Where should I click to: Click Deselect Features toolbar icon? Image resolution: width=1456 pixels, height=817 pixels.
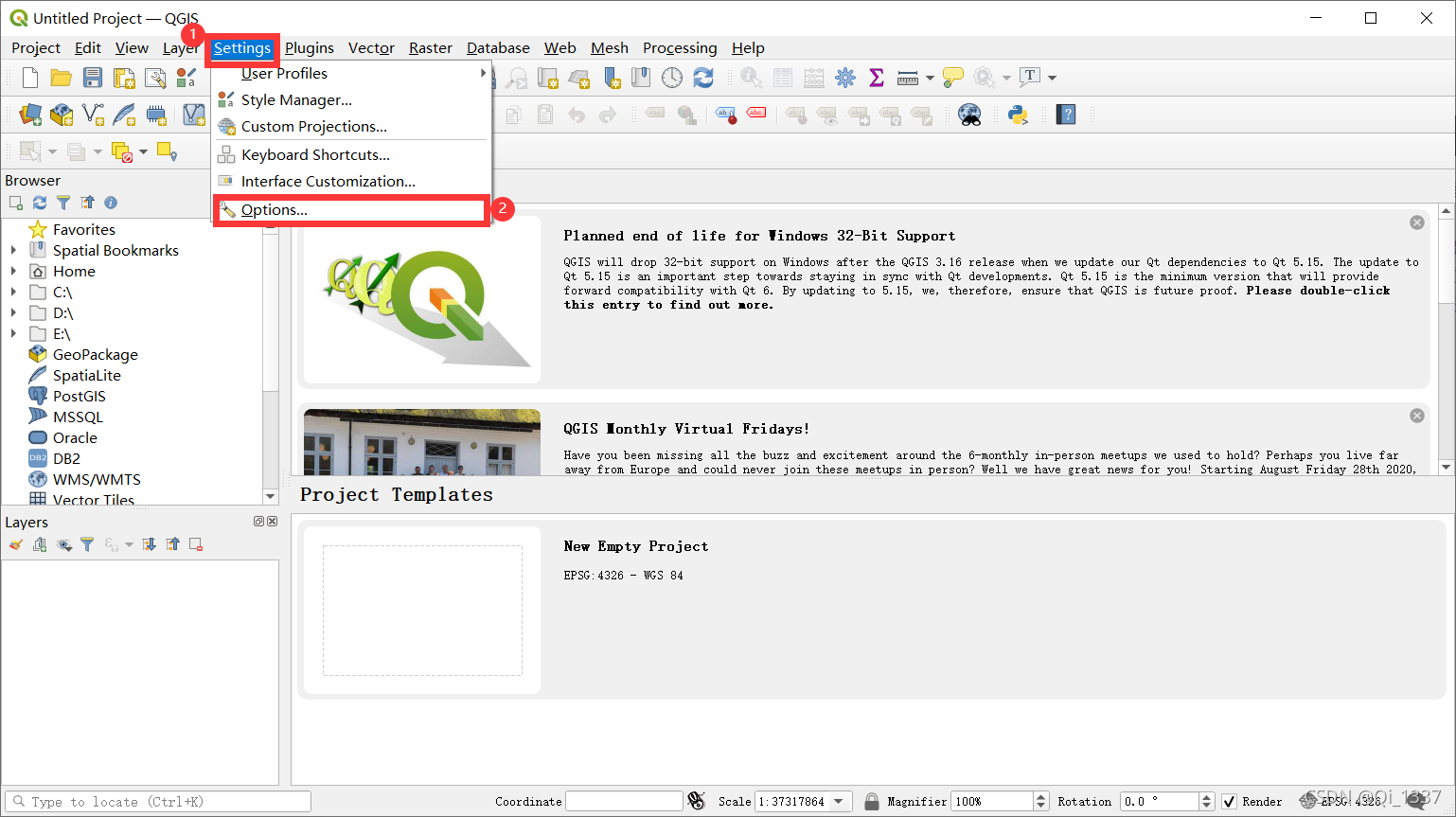click(122, 151)
